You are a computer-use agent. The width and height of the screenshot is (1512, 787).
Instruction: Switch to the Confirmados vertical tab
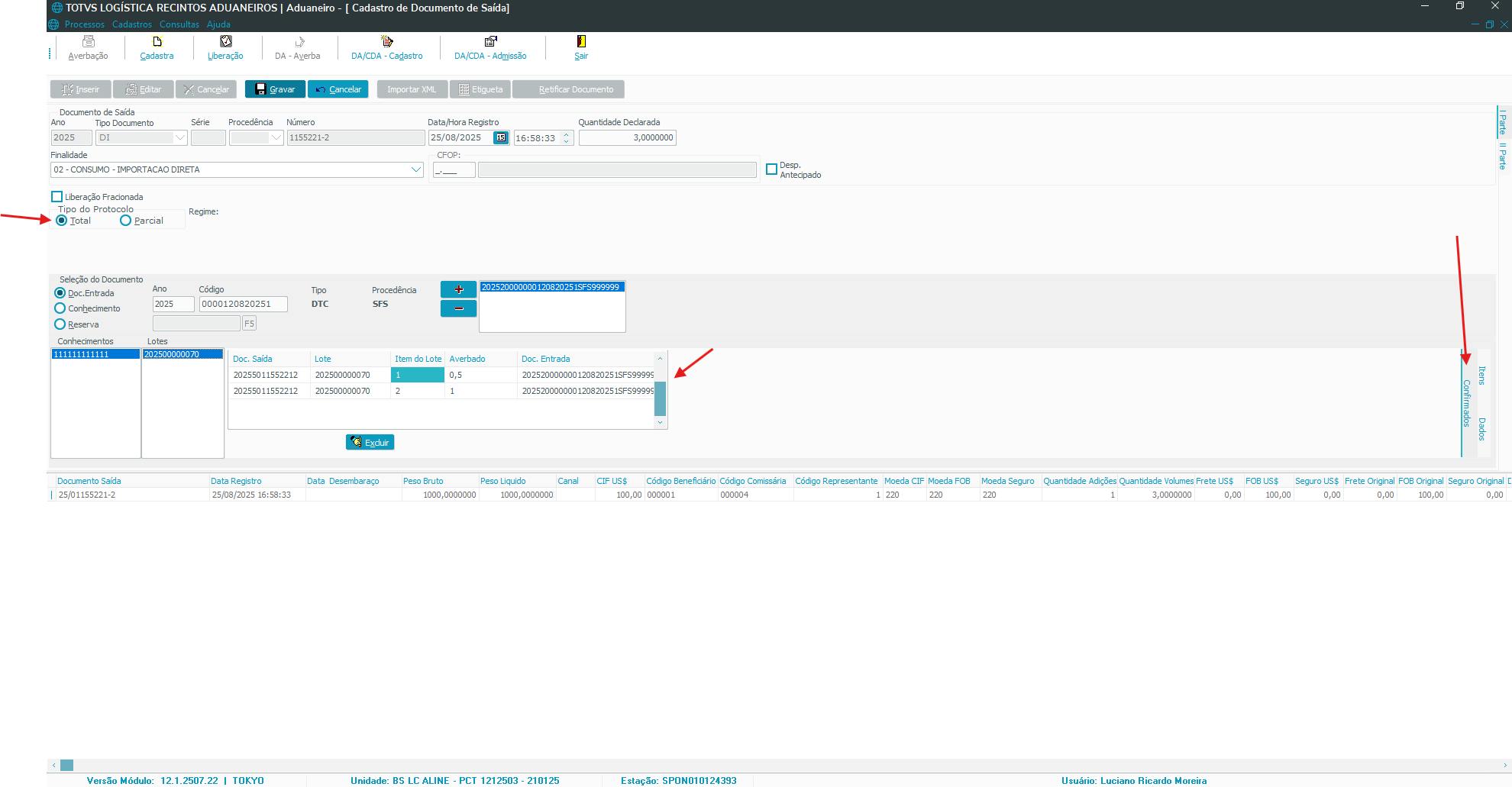(1466, 403)
